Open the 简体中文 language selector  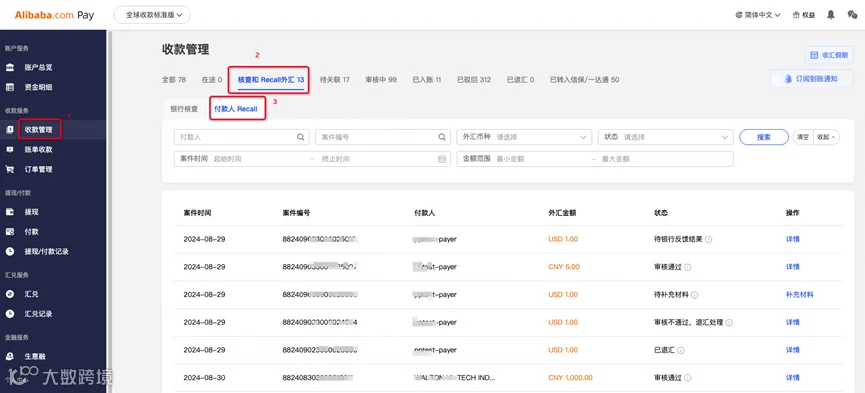[x=758, y=15]
